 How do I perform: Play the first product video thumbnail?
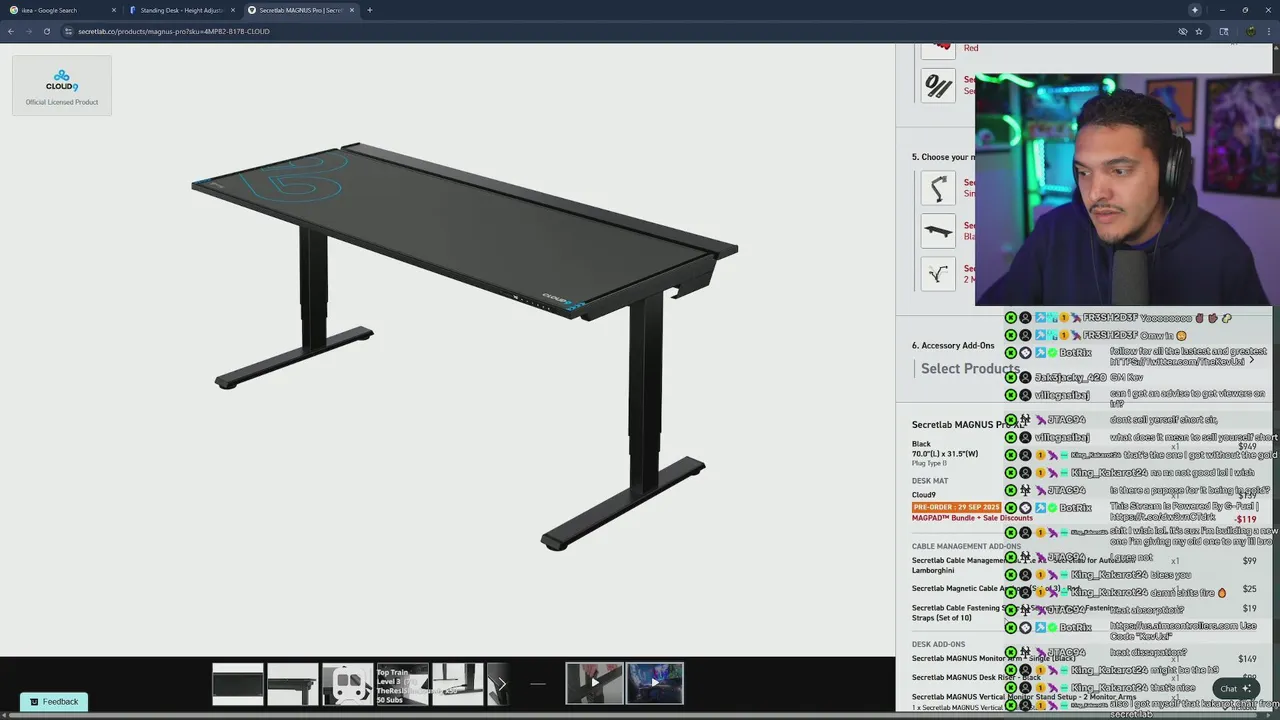(594, 684)
